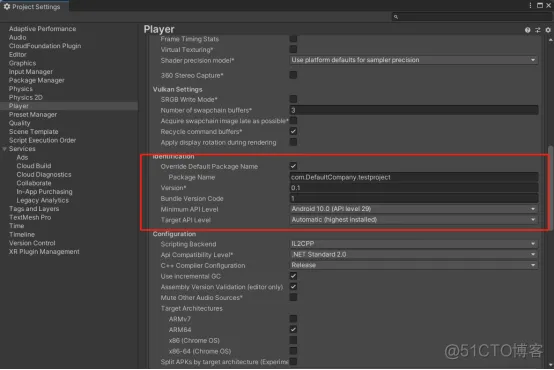Open Preset Manager settings
The height and width of the screenshot is (370, 554).
tap(33, 114)
